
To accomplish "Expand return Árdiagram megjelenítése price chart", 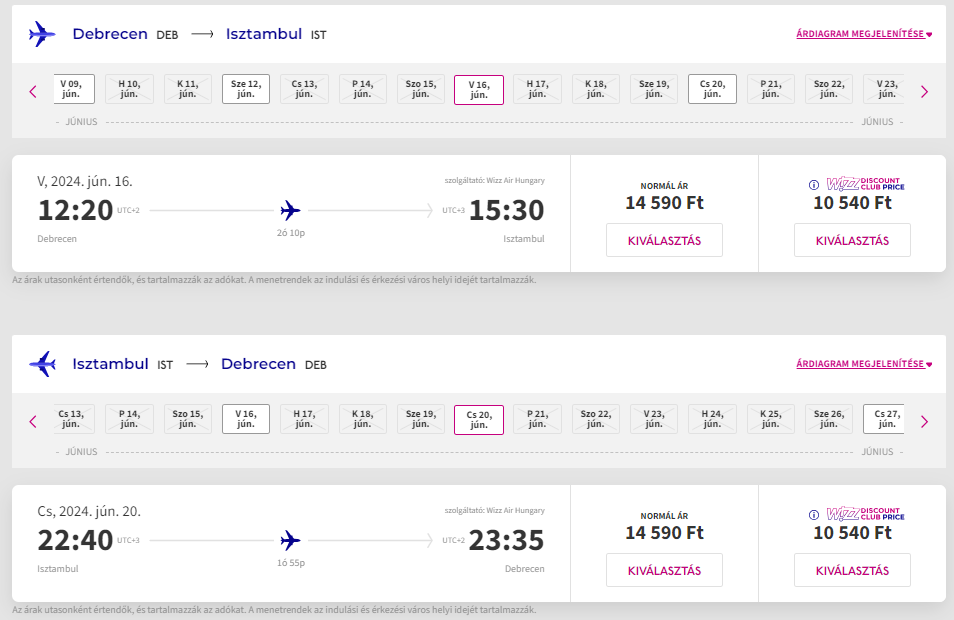I will [864, 364].
